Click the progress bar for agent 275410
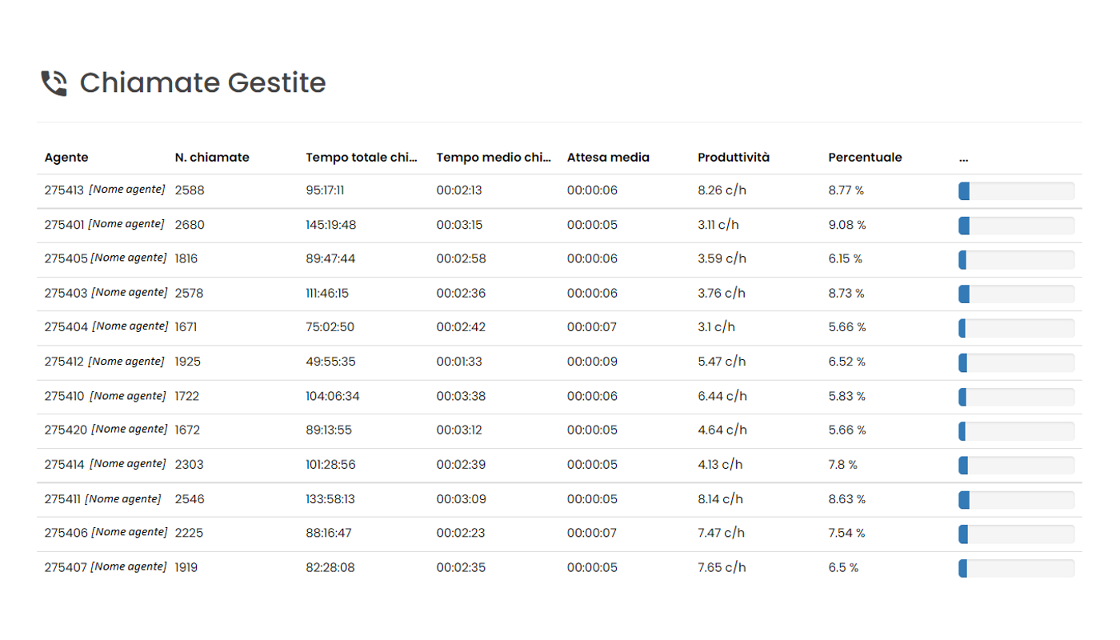Screen dimensions: 1120x640 click(1016, 396)
